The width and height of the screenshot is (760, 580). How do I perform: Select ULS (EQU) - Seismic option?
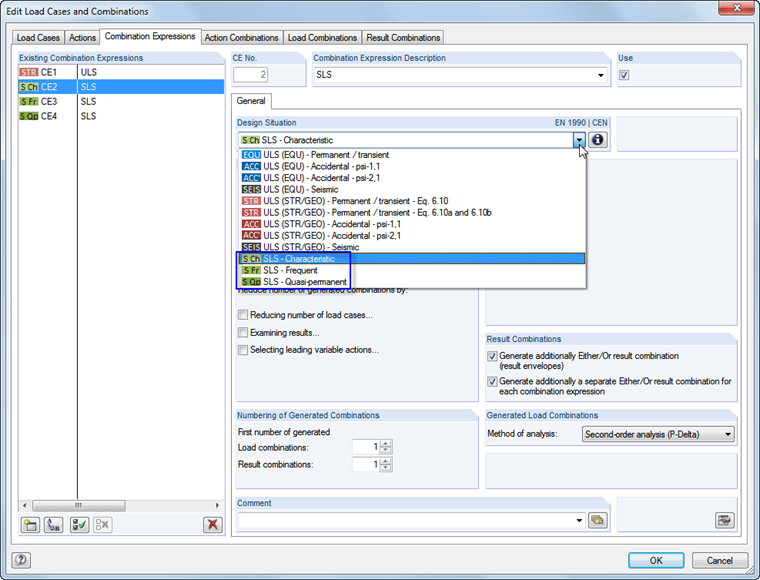pos(412,189)
